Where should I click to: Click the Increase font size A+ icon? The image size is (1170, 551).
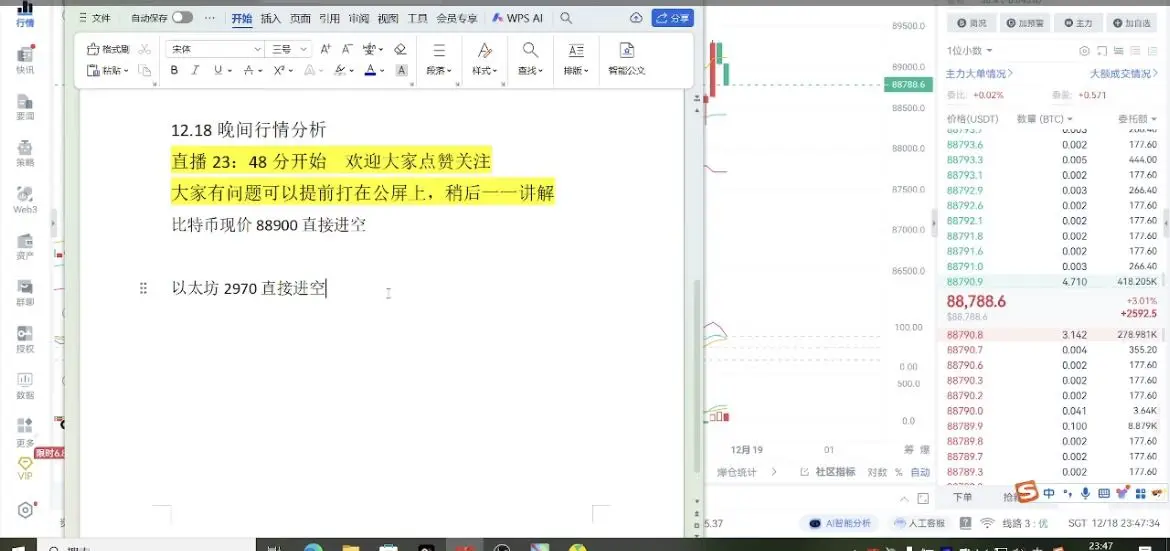[x=325, y=49]
